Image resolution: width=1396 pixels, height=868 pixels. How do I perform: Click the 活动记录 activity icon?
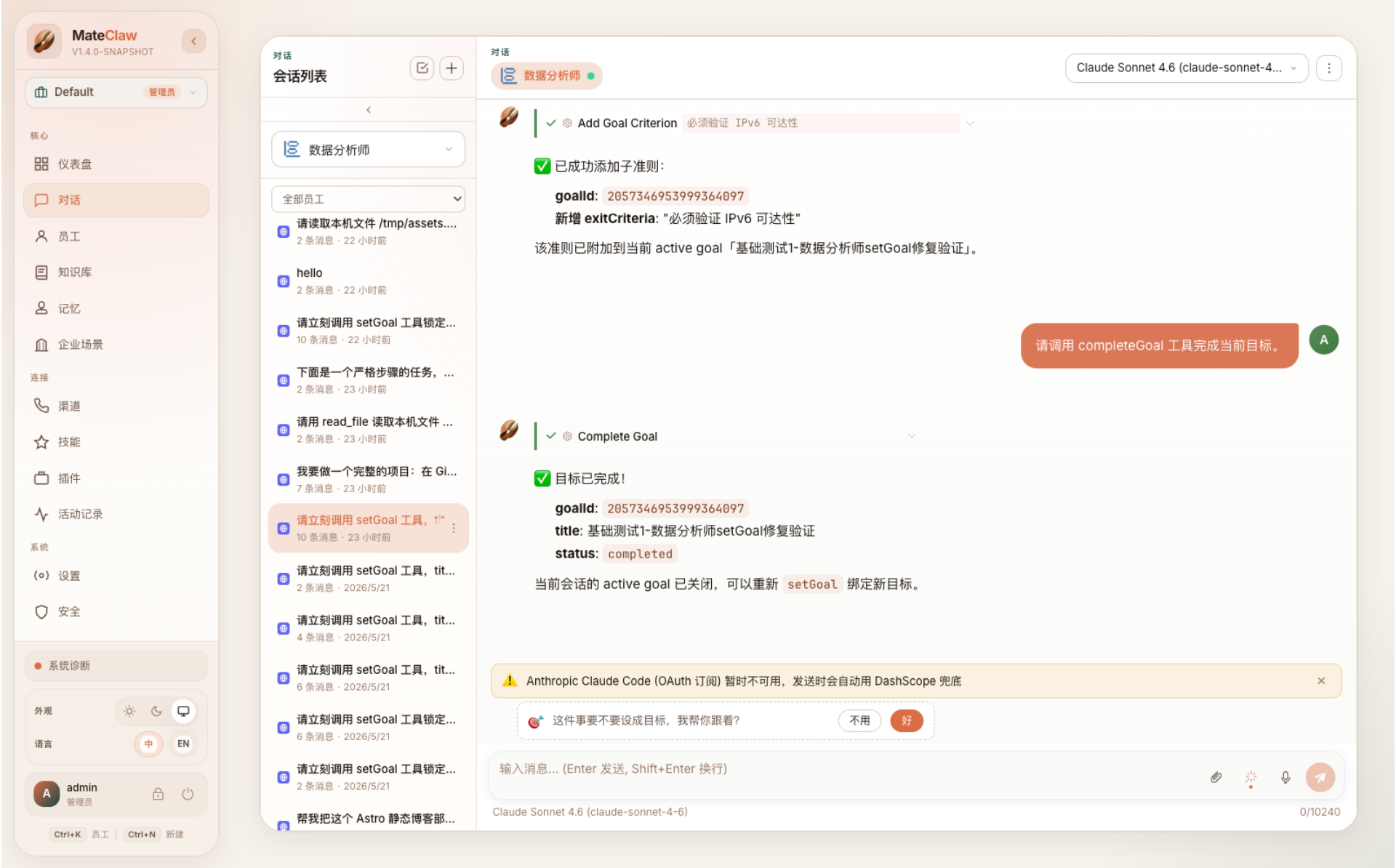(x=41, y=514)
